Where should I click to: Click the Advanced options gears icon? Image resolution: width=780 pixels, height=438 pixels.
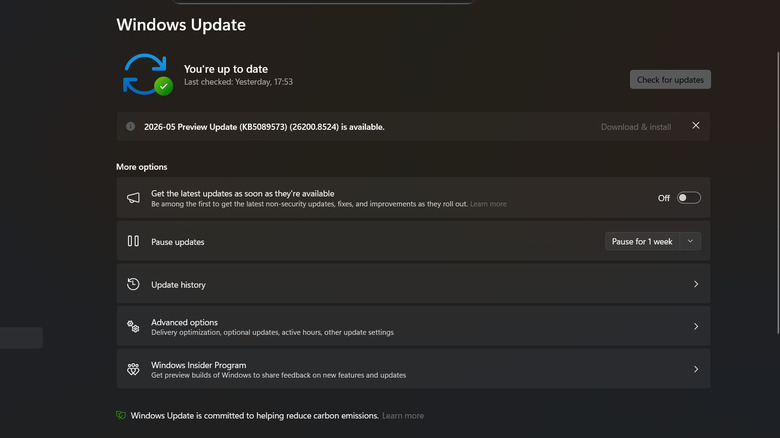coord(133,327)
